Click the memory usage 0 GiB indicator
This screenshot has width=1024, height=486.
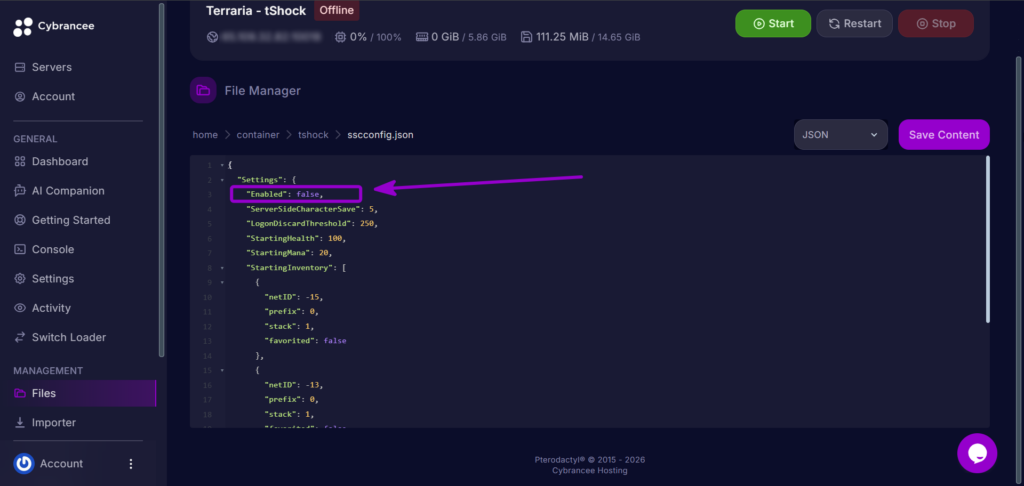461,37
